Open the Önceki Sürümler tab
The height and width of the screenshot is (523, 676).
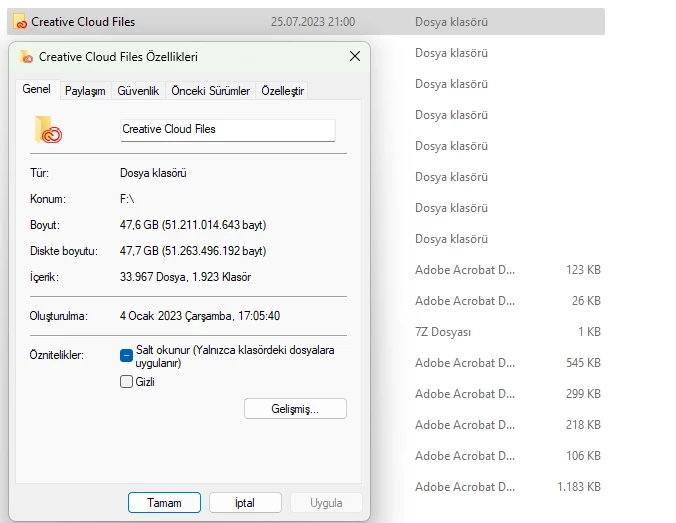[210, 91]
